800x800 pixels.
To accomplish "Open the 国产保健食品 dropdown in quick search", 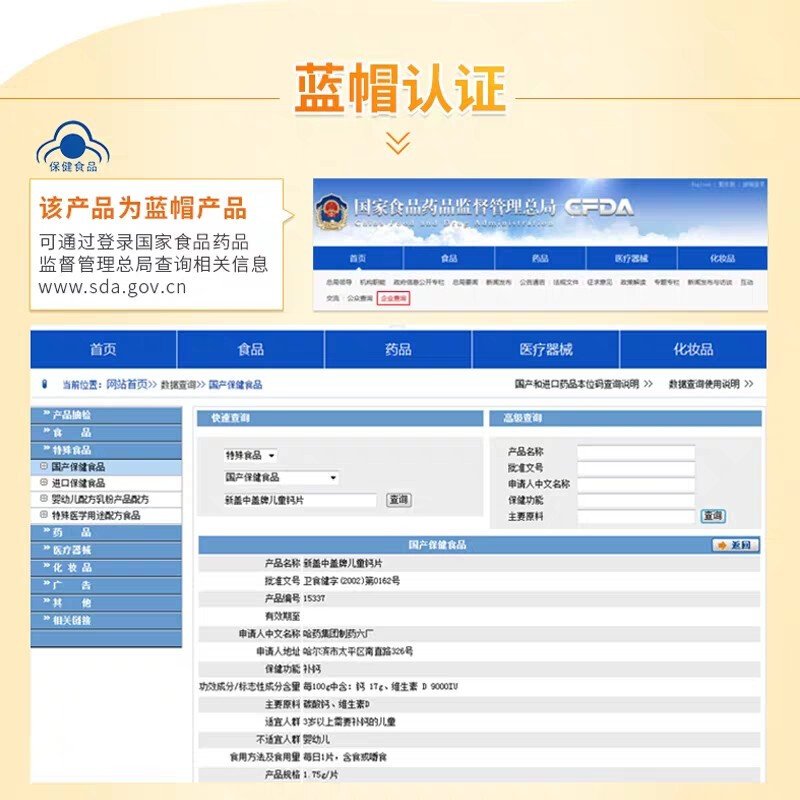I will pos(281,478).
